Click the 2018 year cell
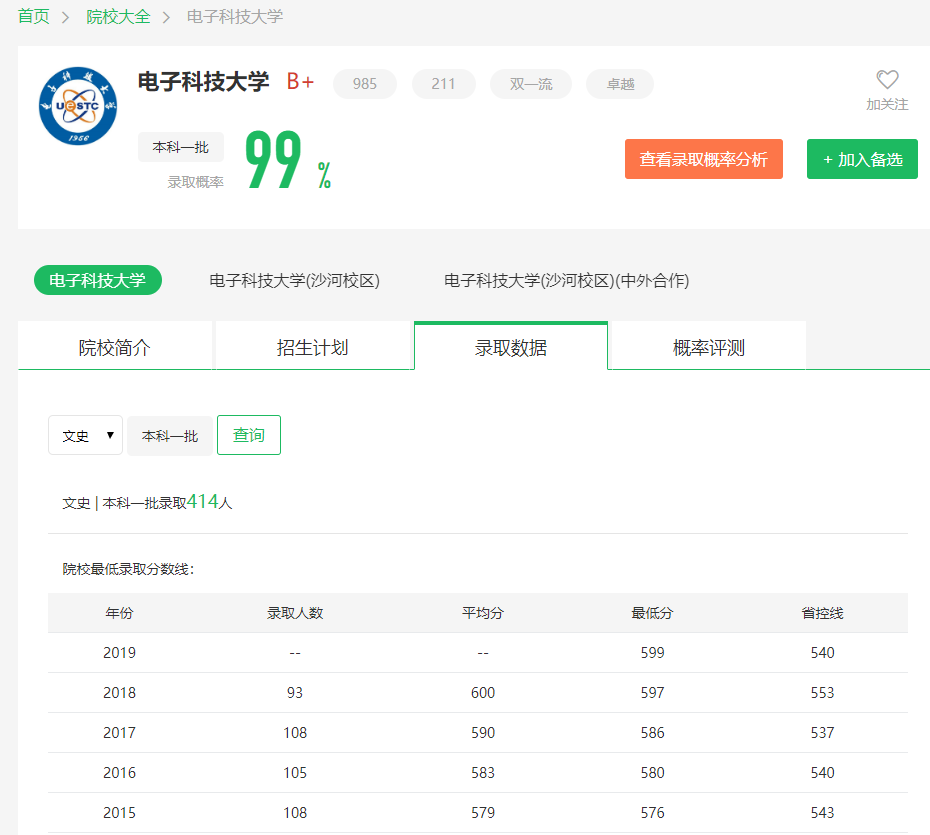This screenshot has height=835, width=930. click(x=119, y=693)
